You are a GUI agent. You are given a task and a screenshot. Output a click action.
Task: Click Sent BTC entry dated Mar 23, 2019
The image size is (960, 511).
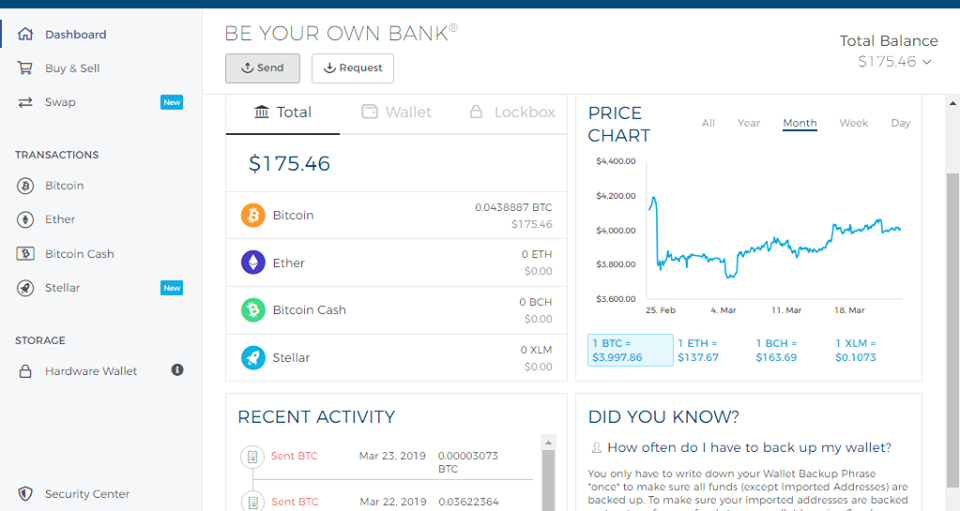point(294,456)
